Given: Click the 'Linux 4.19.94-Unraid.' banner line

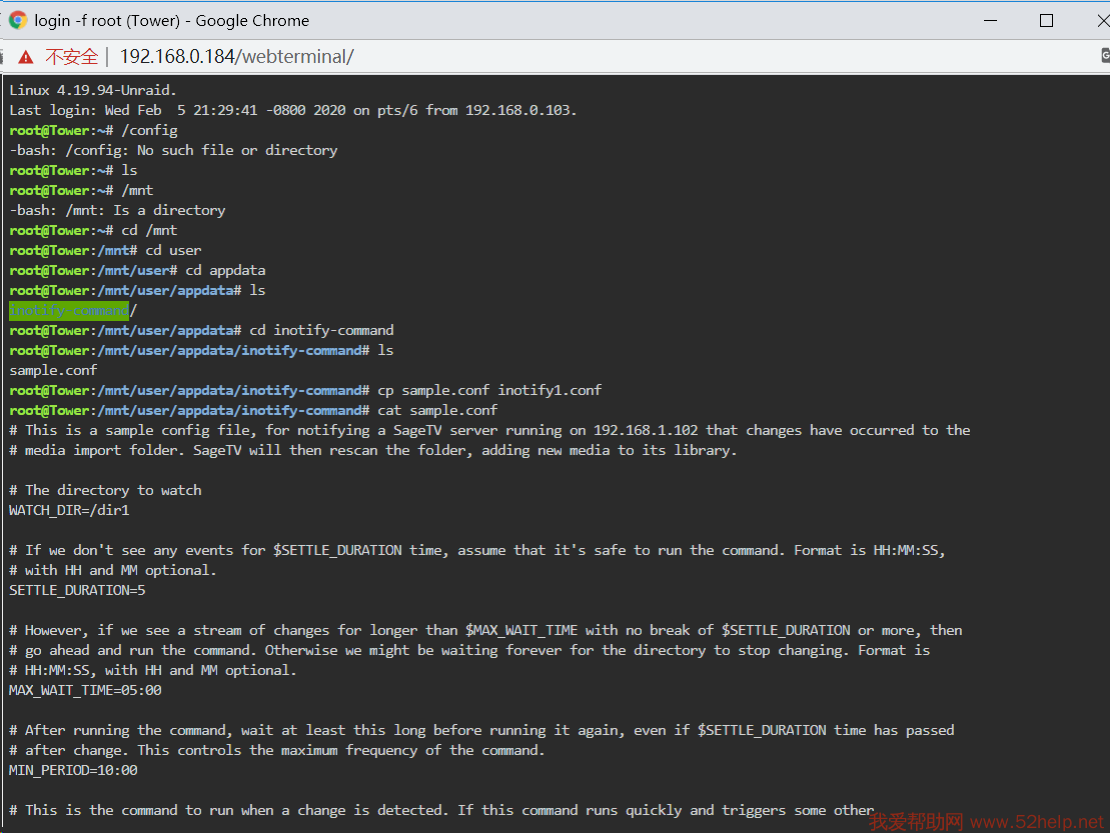Looking at the screenshot, I should click(93, 90).
